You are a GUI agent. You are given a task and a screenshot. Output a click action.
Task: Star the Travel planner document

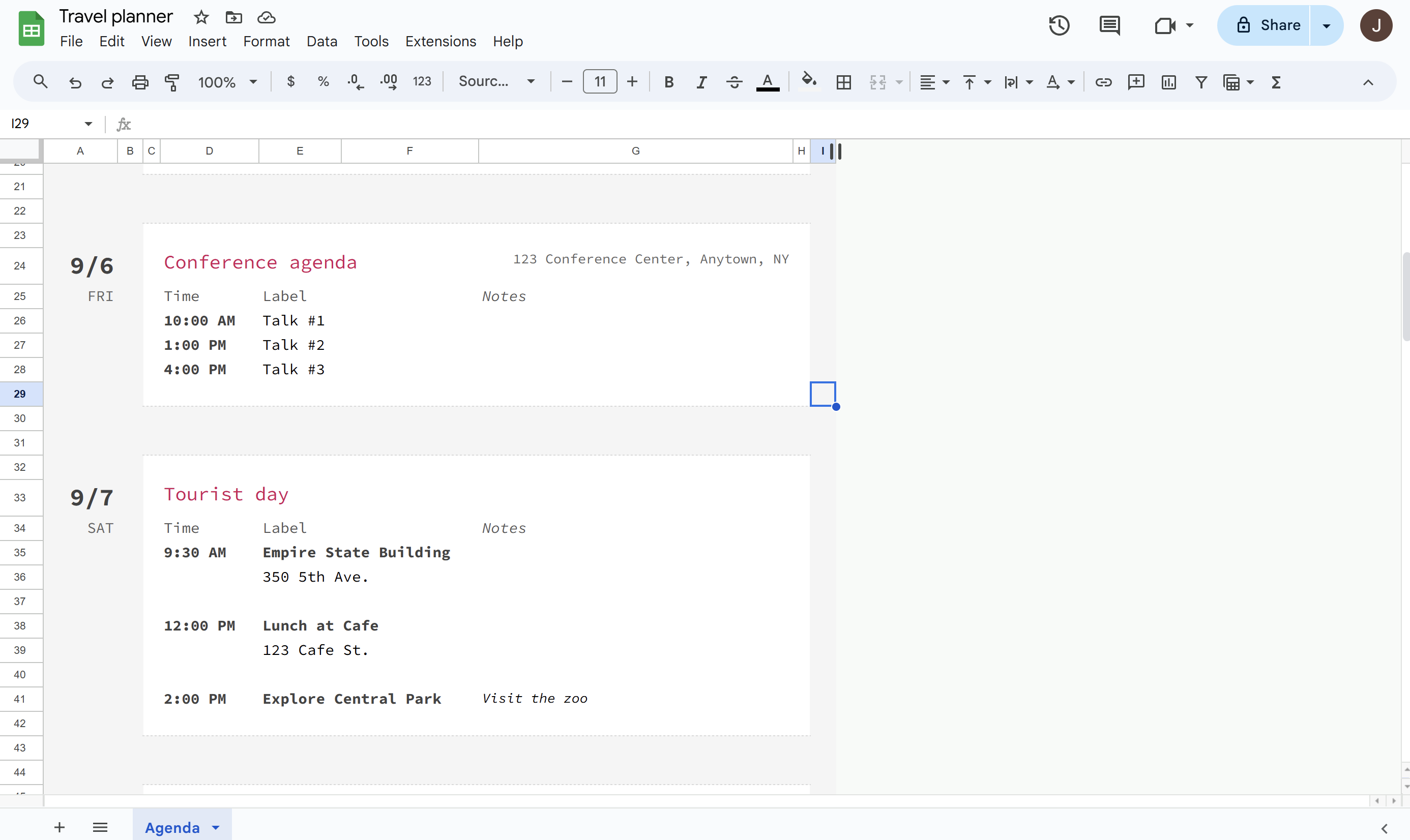point(201,18)
